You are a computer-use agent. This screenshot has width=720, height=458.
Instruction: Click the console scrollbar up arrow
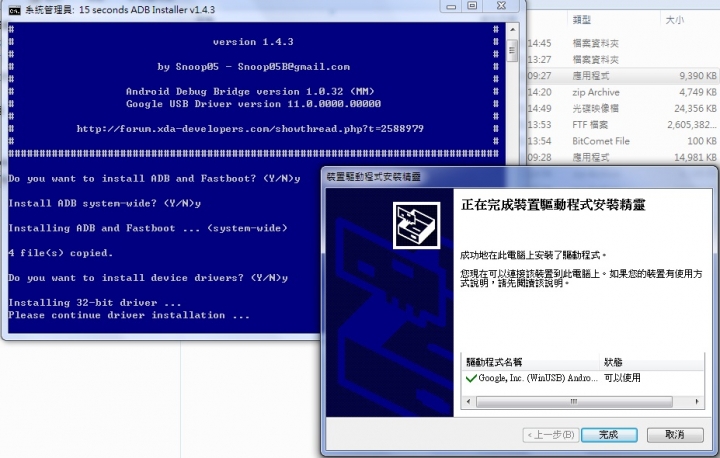click(x=512, y=29)
